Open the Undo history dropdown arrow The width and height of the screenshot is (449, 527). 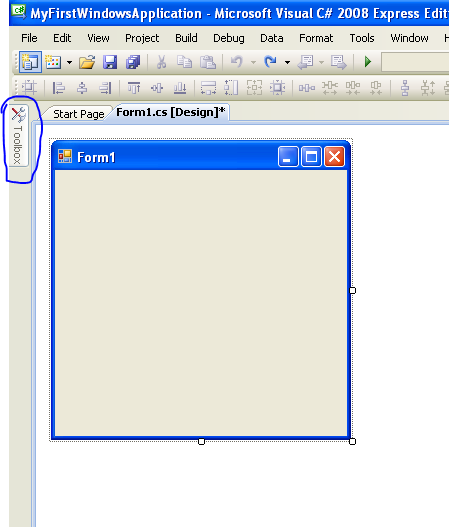pos(253,63)
